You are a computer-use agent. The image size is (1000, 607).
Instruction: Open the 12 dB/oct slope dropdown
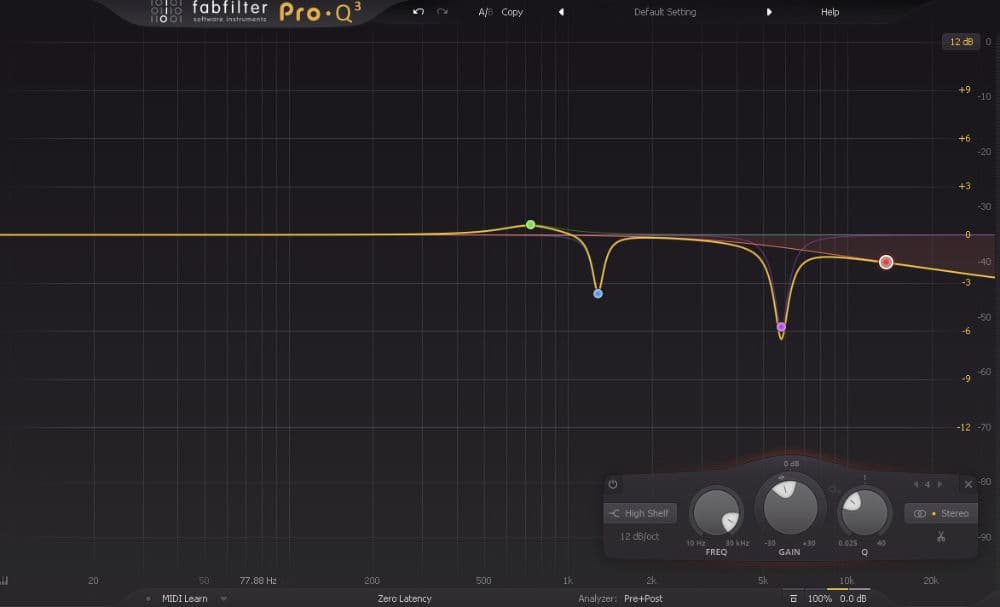tap(639, 537)
